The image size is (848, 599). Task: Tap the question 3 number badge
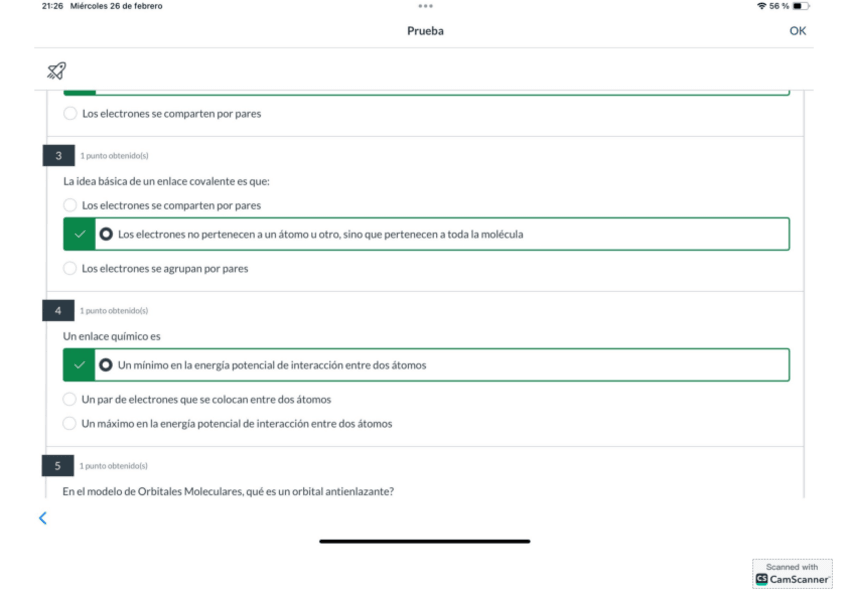[58, 155]
